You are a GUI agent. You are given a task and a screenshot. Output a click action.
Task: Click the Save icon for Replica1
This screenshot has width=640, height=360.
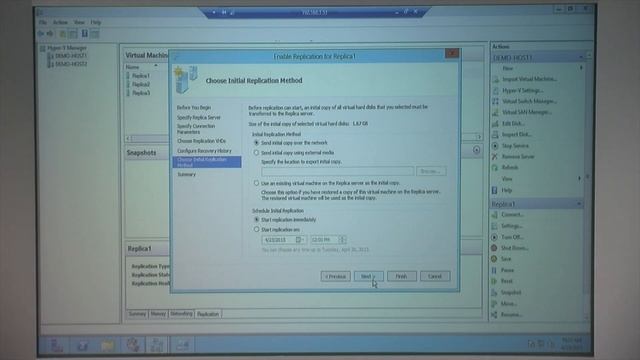click(x=494, y=259)
